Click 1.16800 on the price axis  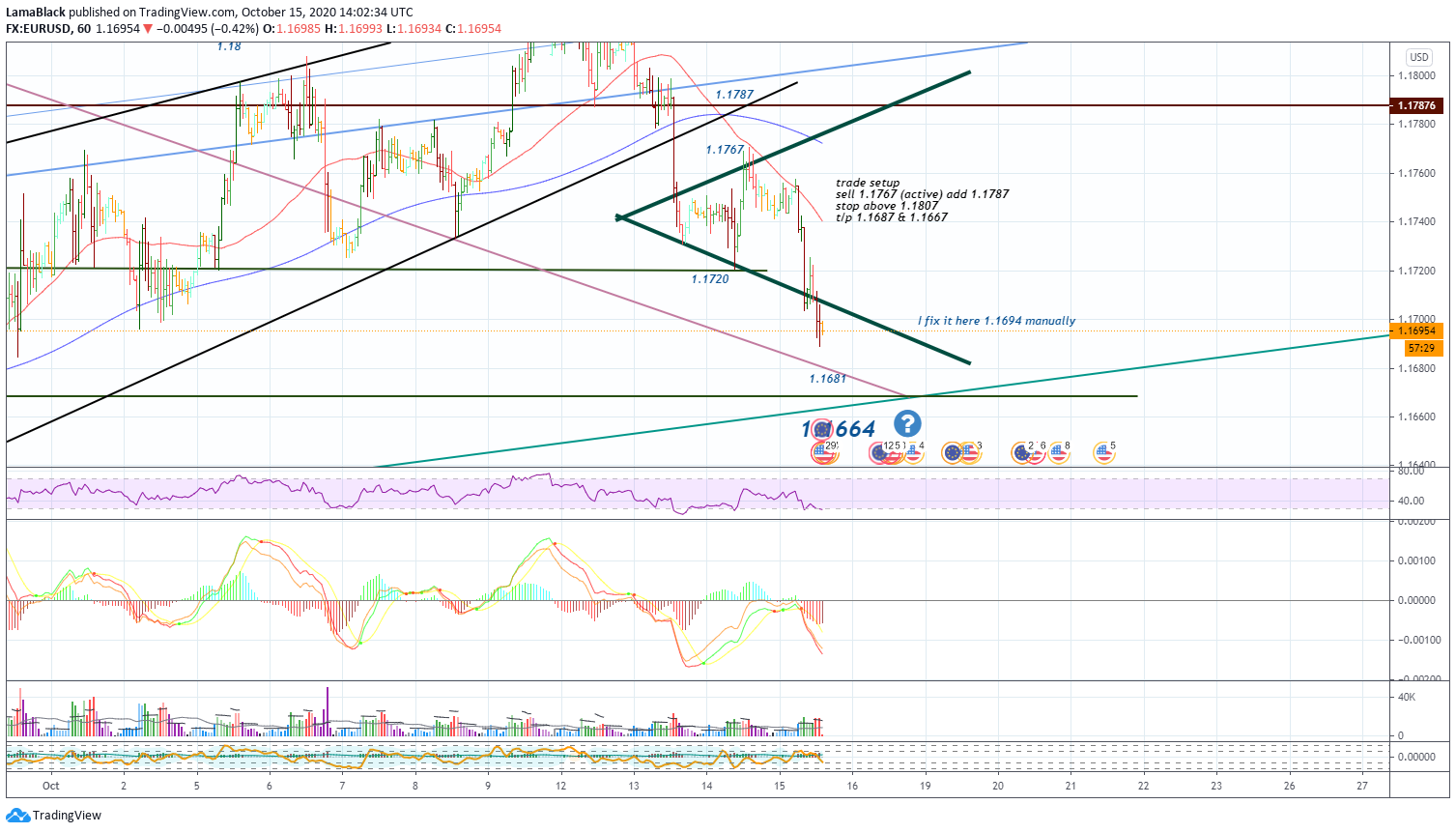click(1415, 368)
